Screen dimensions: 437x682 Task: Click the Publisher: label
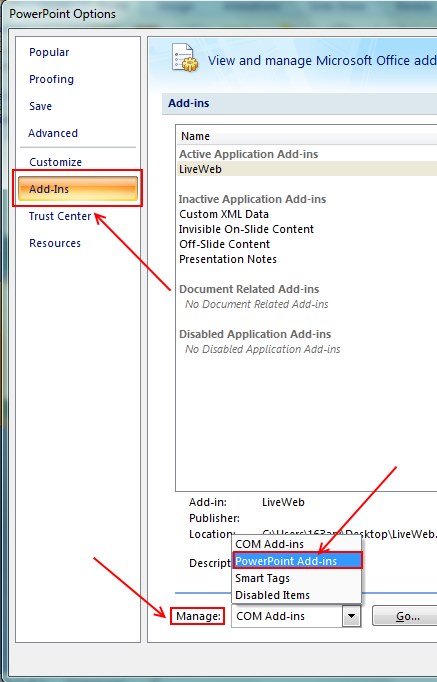(x=214, y=518)
